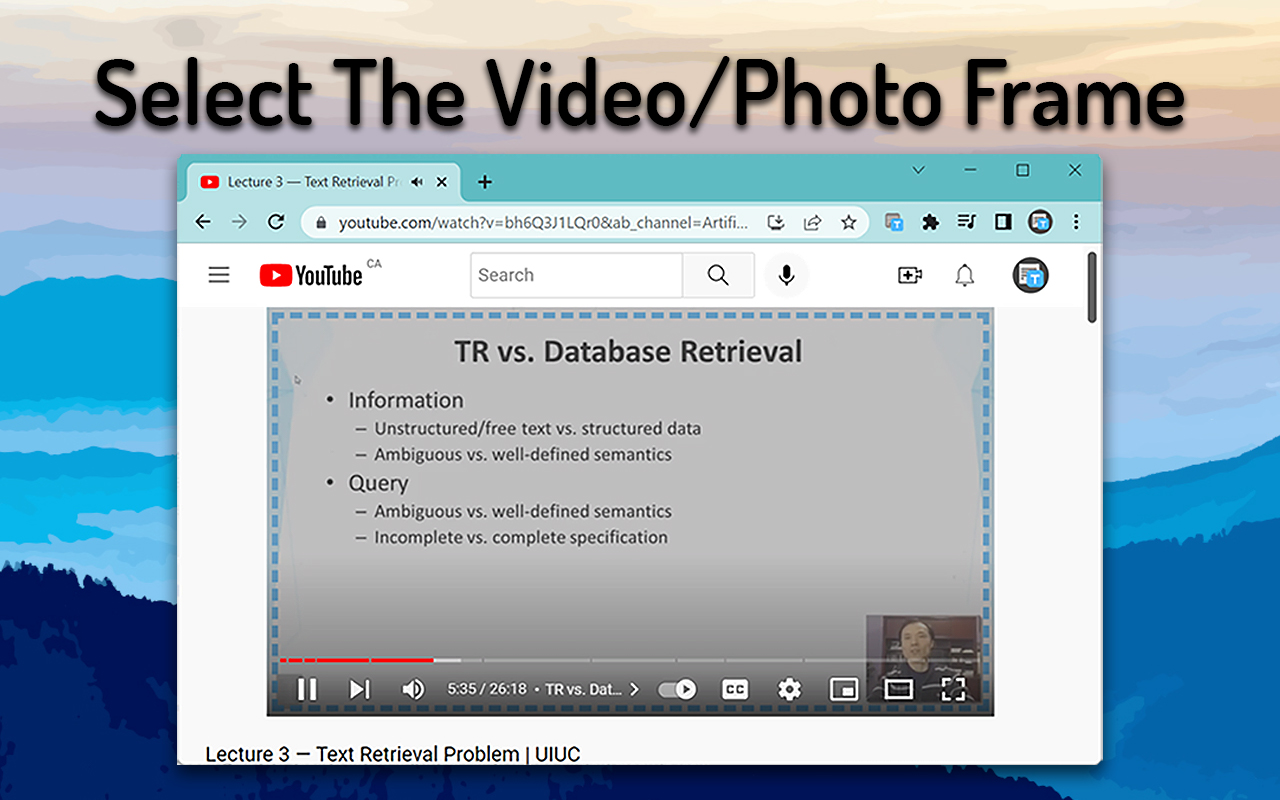Start voice search with microphone icon
The width and height of the screenshot is (1280, 800).
point(787,275)
